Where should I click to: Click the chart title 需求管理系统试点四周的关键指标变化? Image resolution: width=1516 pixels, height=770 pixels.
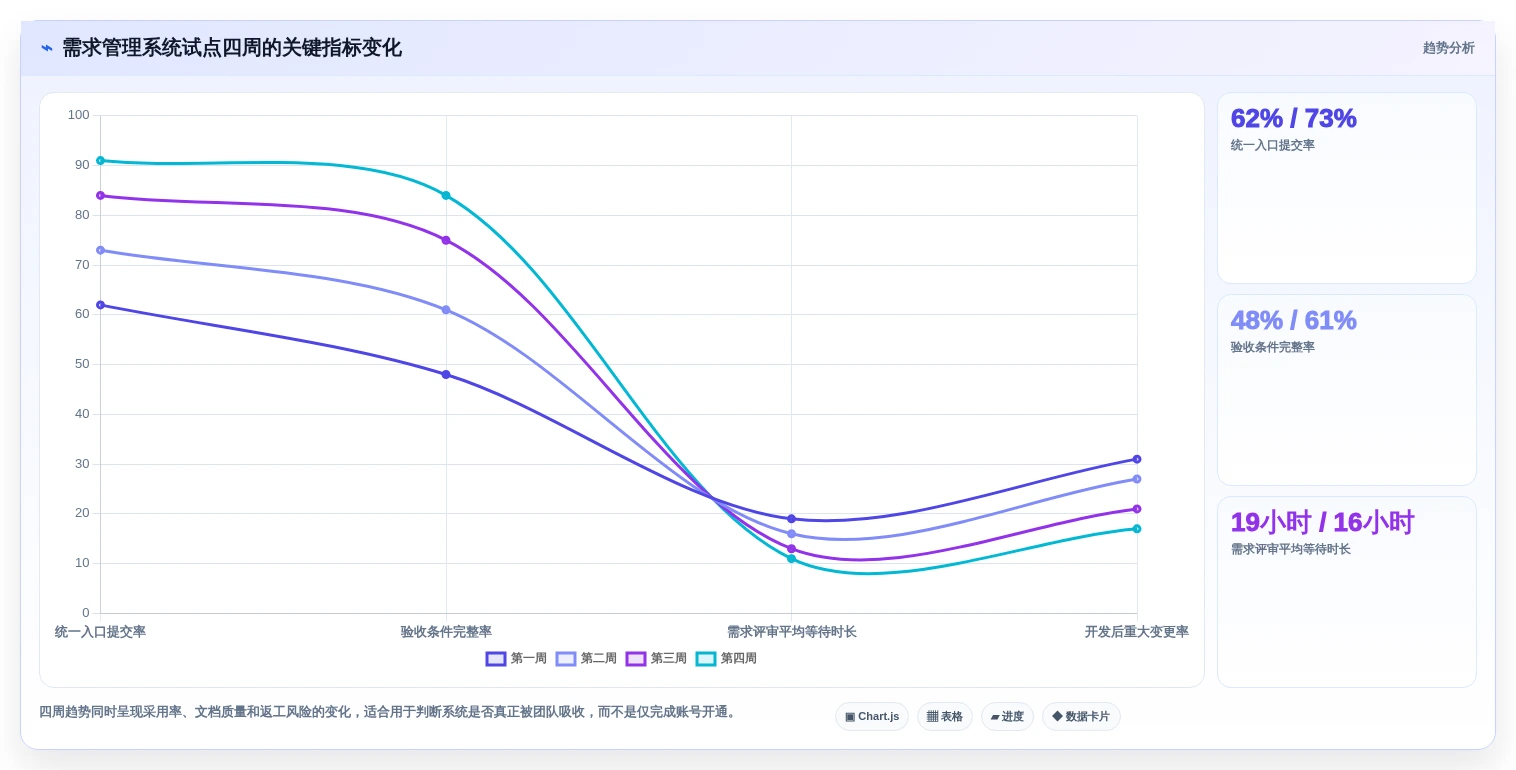click(231, 48)
